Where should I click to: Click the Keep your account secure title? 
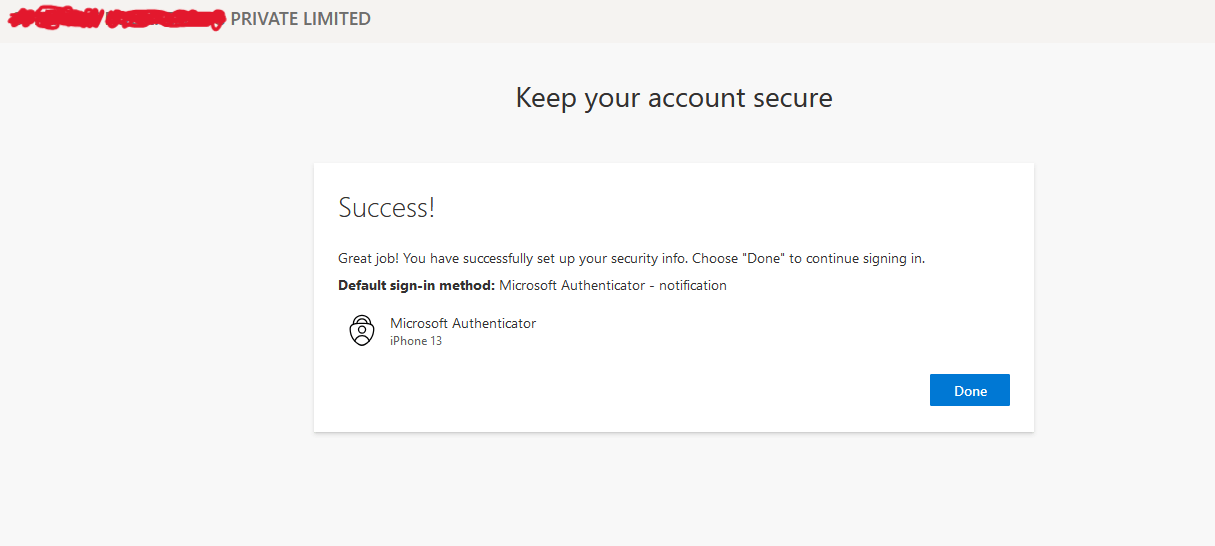click(673, 98)
